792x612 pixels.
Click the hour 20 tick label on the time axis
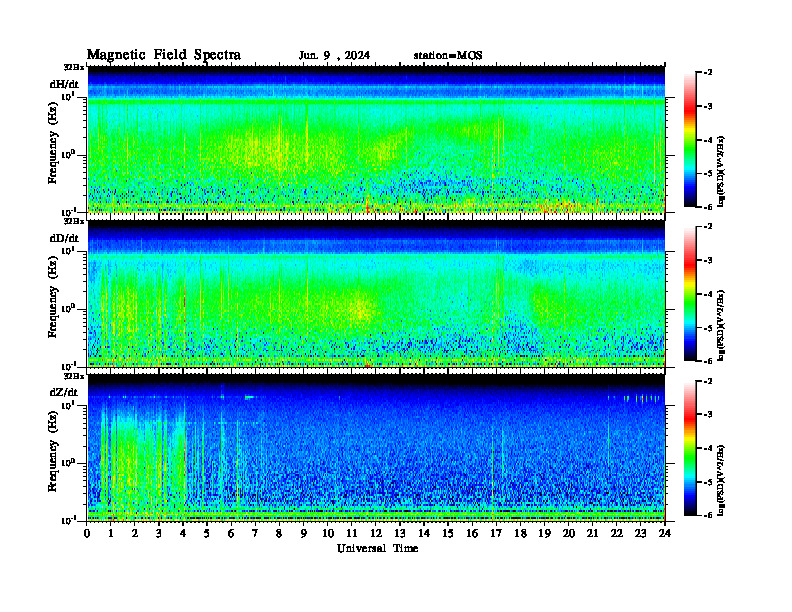point(569,533)
